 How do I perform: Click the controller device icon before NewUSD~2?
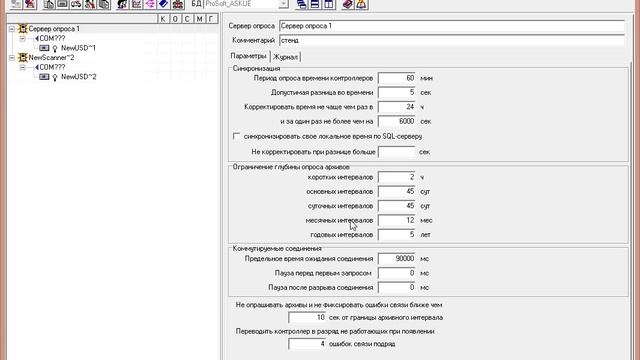click(44, 77)
